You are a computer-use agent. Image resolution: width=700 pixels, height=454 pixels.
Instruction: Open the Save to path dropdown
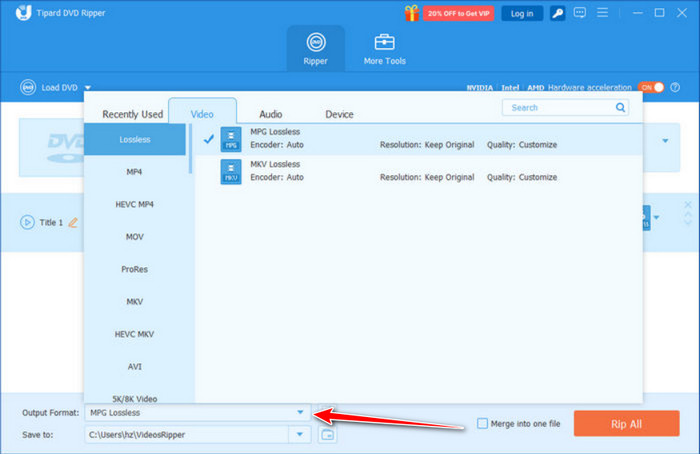[299, 434]
